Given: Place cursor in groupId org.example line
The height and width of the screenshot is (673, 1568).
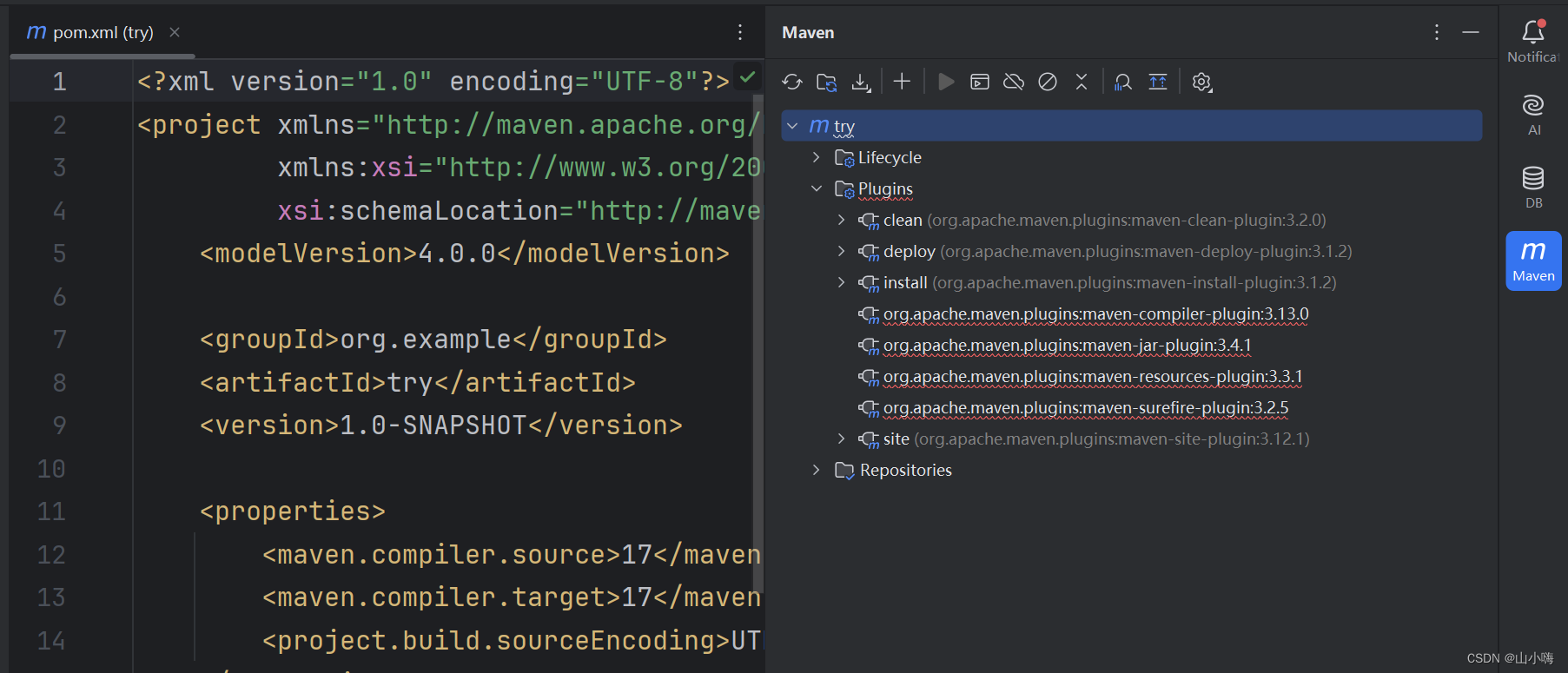Looking at the screenshot, I should point(433,340).
